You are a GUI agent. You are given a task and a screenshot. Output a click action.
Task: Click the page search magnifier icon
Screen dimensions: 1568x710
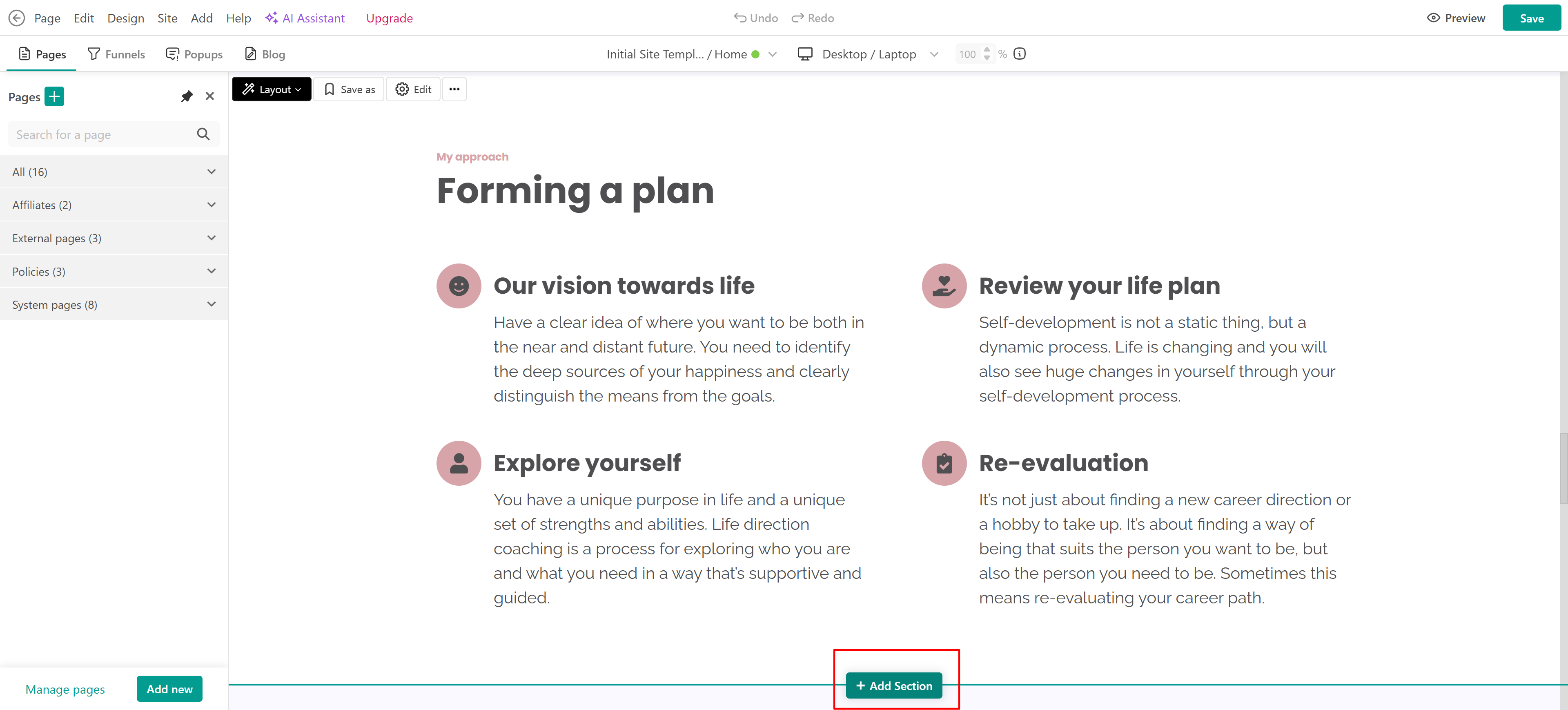(203, 134)
